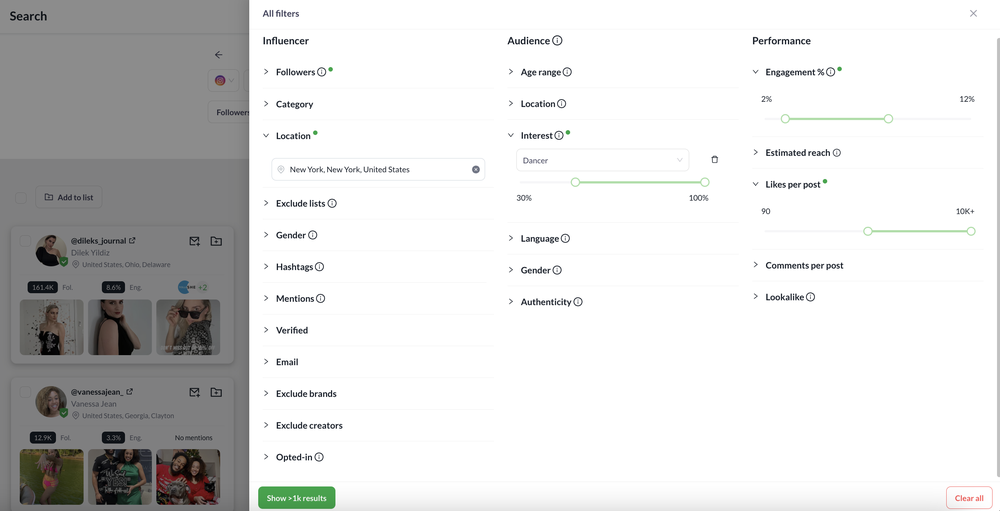Image resolution: width=1000 pixels, height=511 pixels.
Task: Tick the checkbox on @vanessajean_ card
Action: point(25,392)
